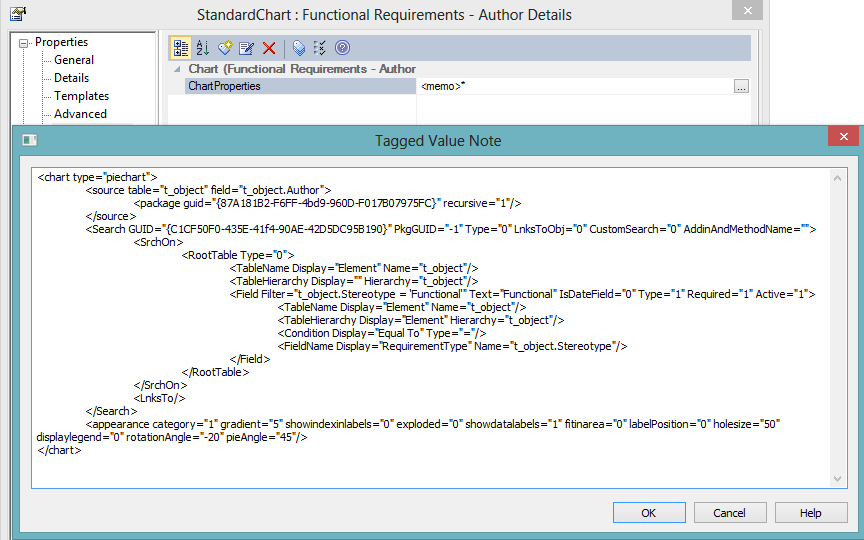Sort tagged values alphabetically
The width and height of the screenshot is (864, 540).
(203, 48)
